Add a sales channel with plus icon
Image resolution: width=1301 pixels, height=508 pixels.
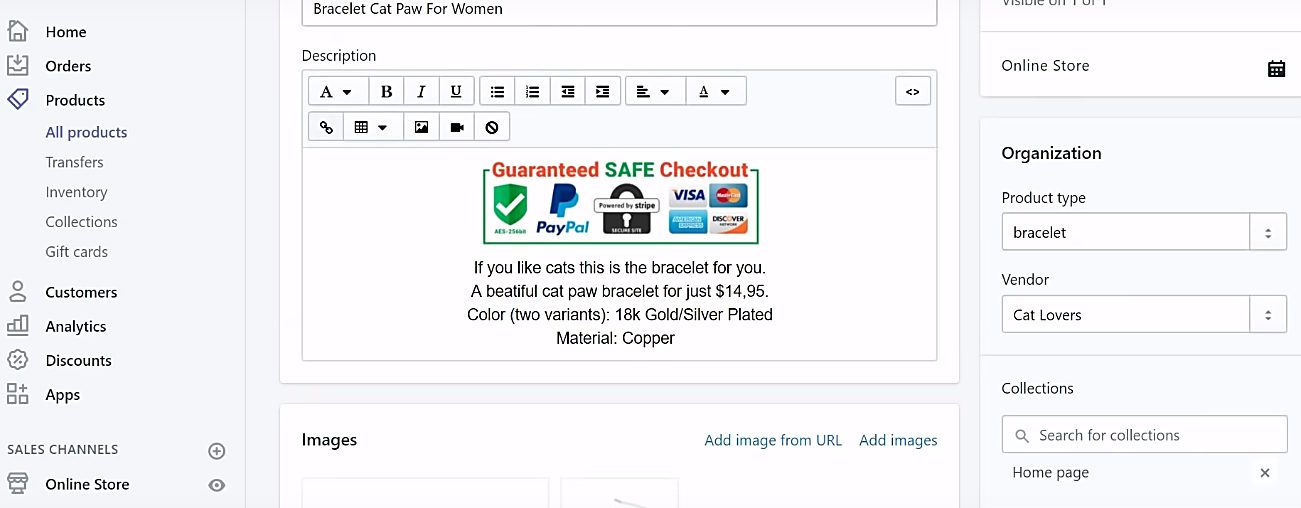tap(216, 451)
